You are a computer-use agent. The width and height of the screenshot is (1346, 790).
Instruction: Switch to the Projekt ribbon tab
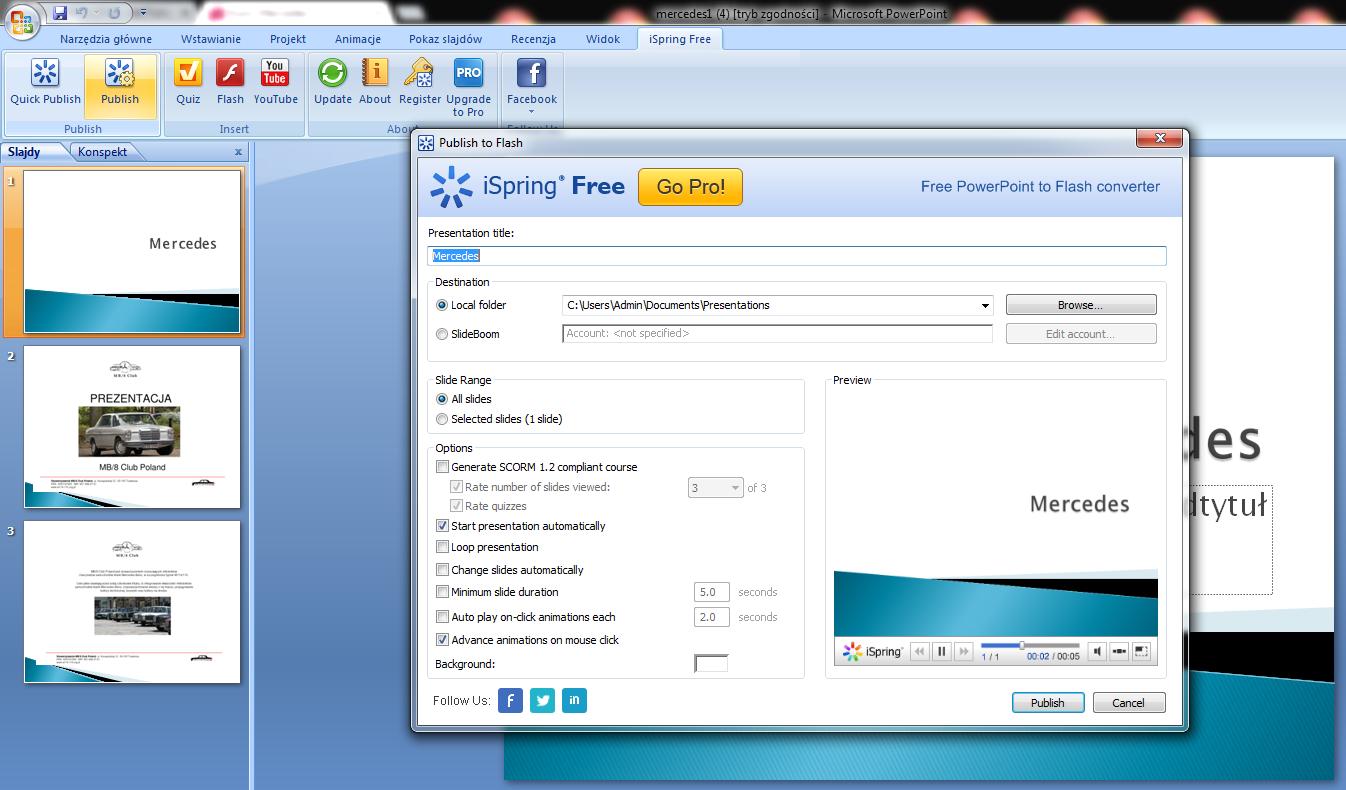click(x=288, y=39)
